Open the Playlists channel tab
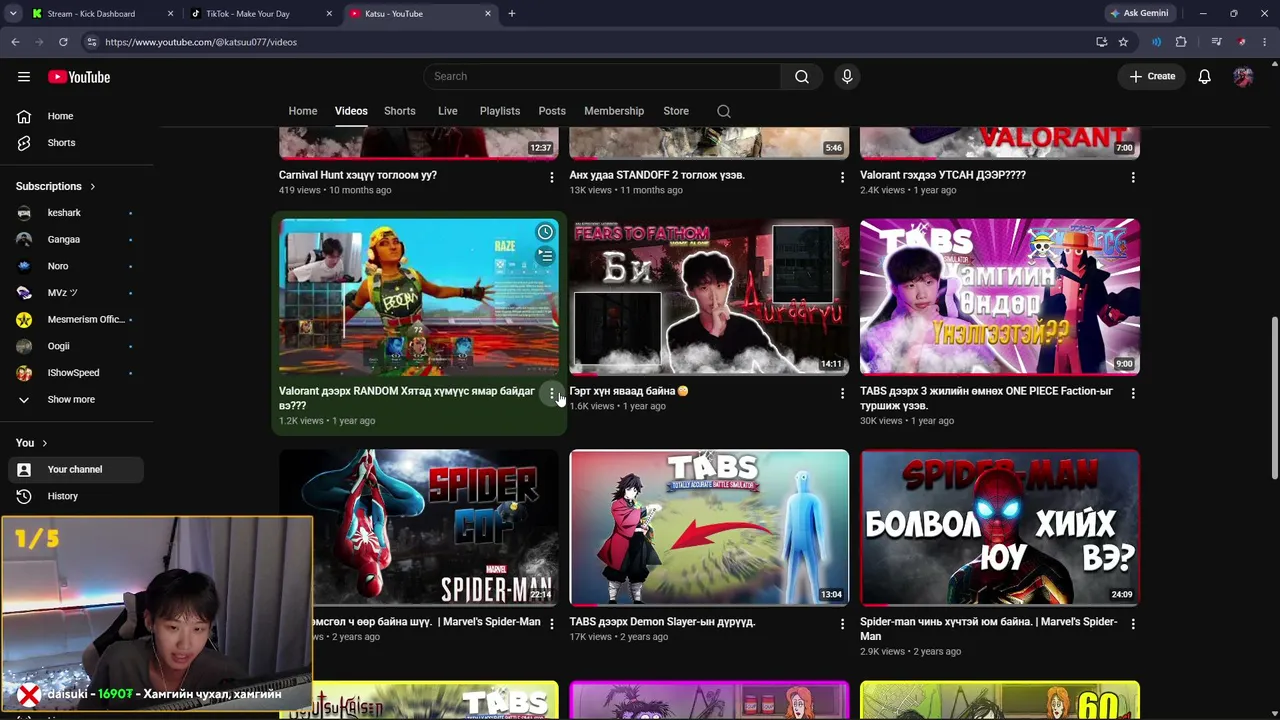Viewport: 1280px width, 720px height. [500, 111]
